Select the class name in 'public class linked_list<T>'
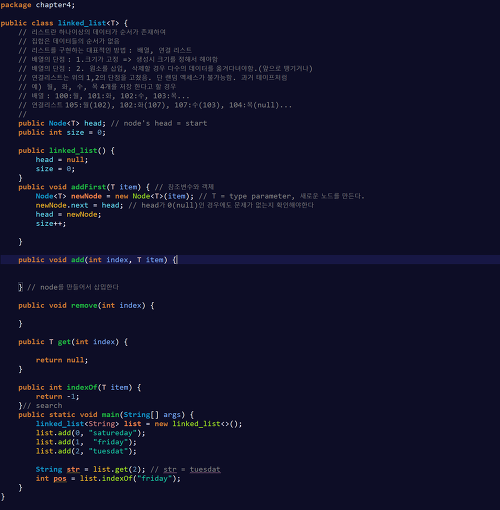The height and width of the screenshot is (510, 500). click(x=82, y=23)
